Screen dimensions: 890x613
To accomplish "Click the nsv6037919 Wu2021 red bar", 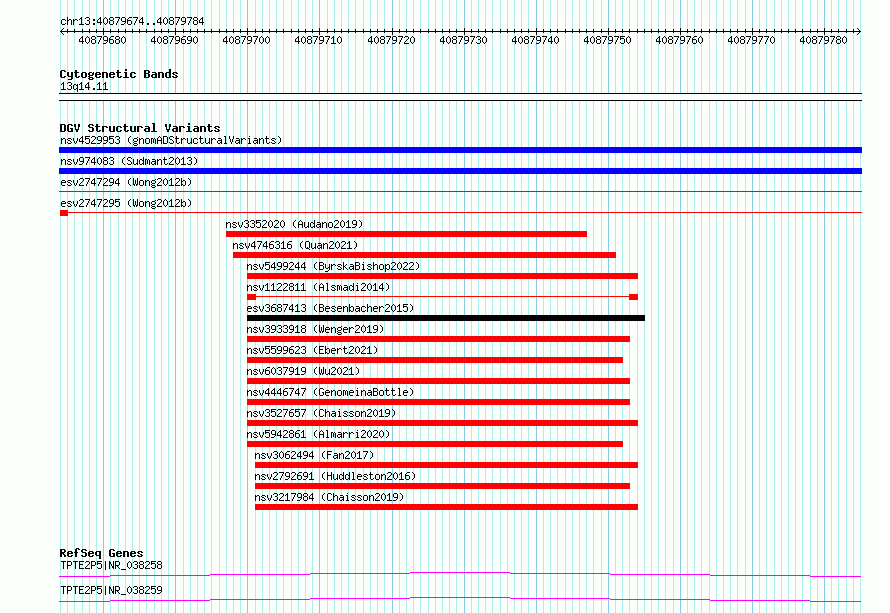I will (x=439, y=381).
